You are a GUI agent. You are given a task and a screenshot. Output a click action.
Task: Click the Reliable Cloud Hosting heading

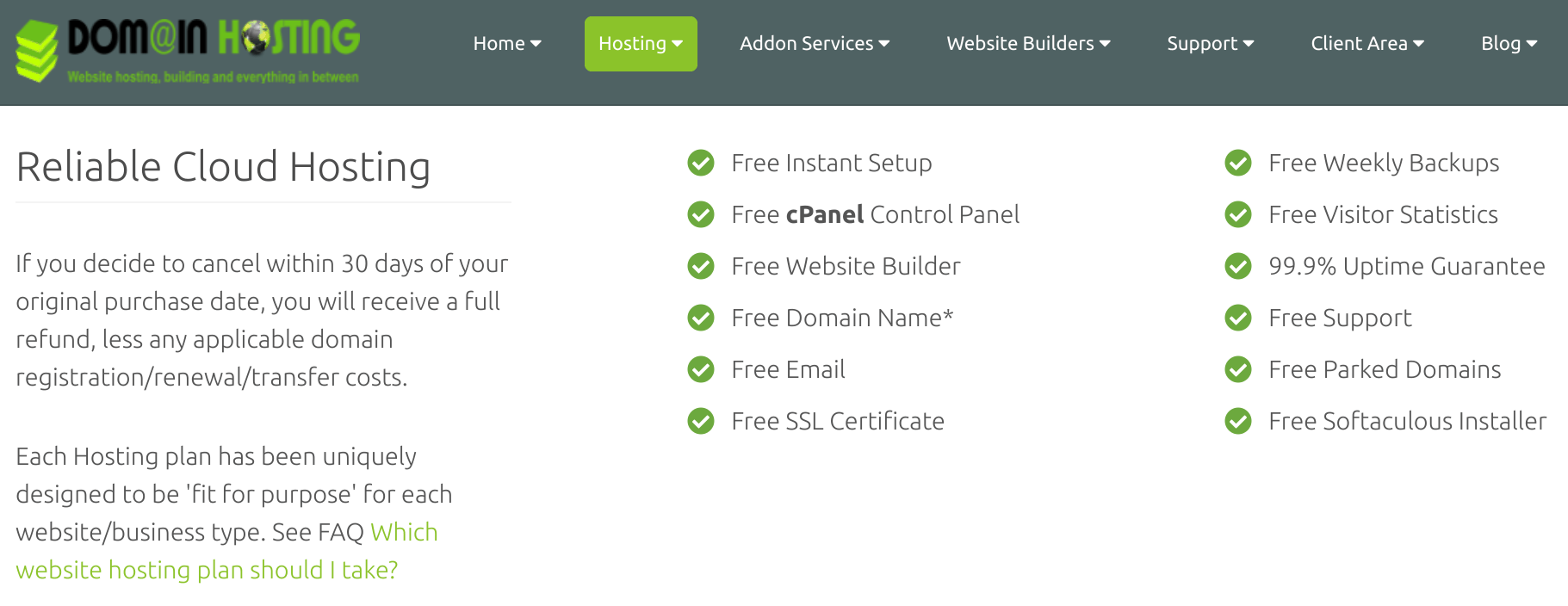click(223, 167)
